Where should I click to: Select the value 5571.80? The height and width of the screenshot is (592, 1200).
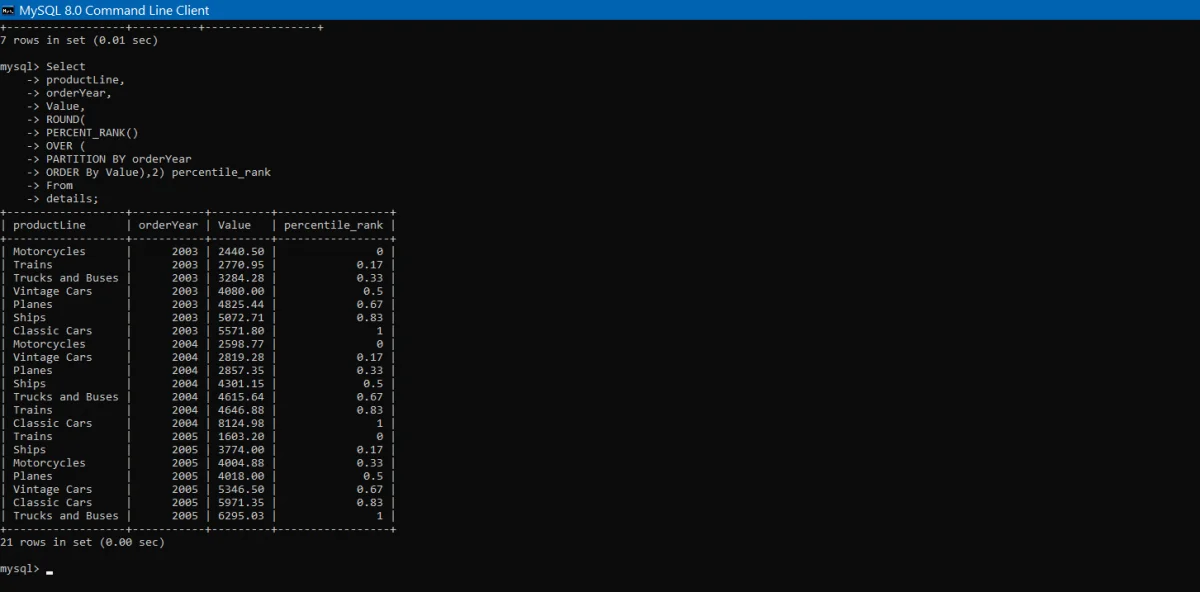point(241,331)
